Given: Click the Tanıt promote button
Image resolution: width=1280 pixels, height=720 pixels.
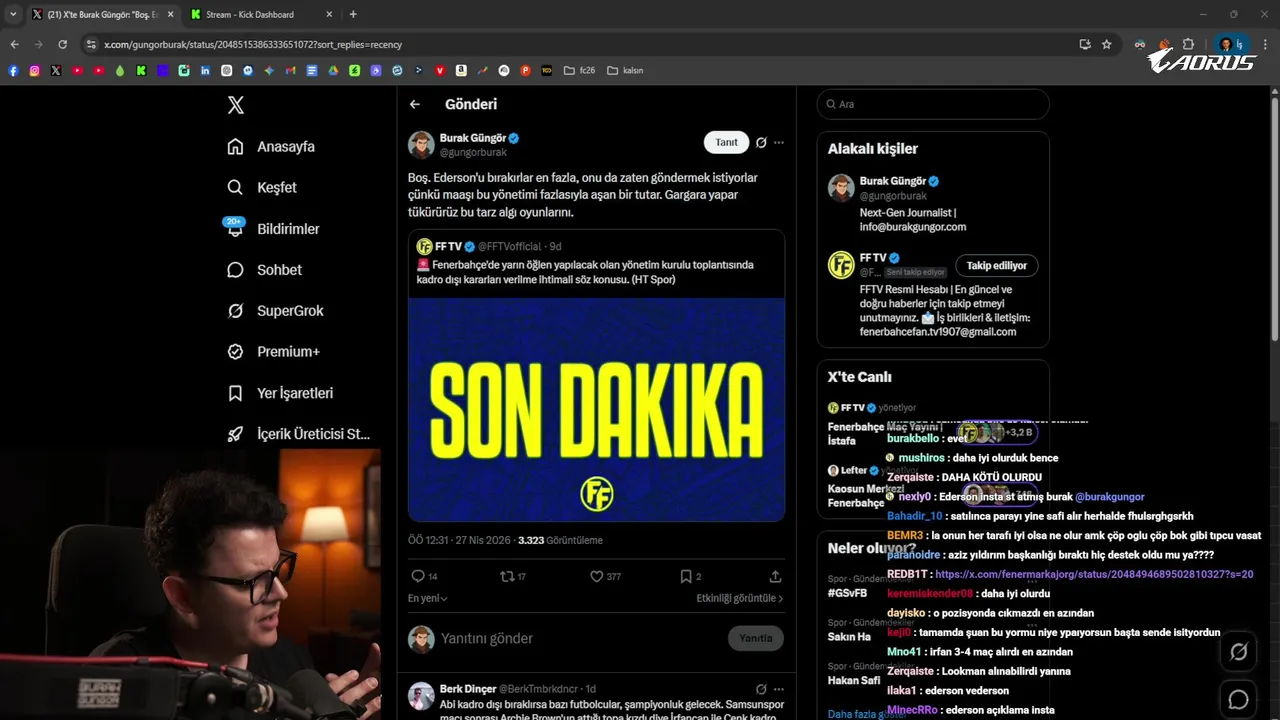Looking at the screenshot, I should [x=726, y=142].
